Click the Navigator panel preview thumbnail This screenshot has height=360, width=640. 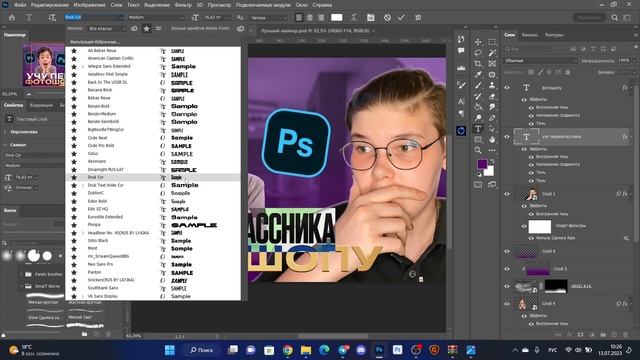coord(43,66)
